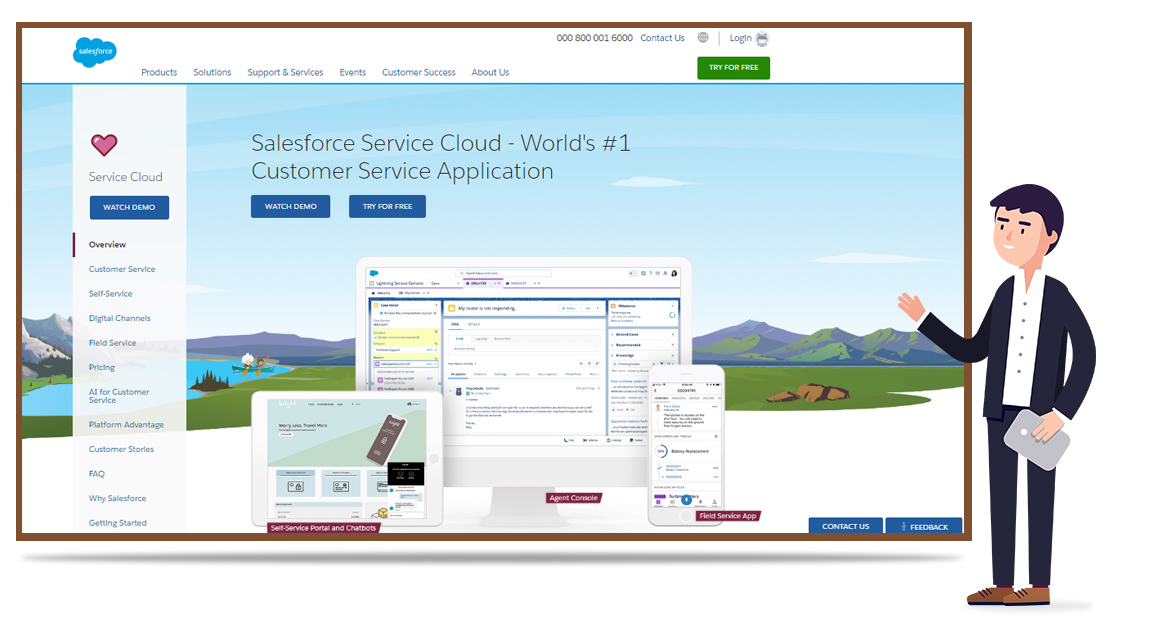Open the Solutions menu
Image resolution: width=1152 pixels, height=617 pixels.
coord(212,72)
